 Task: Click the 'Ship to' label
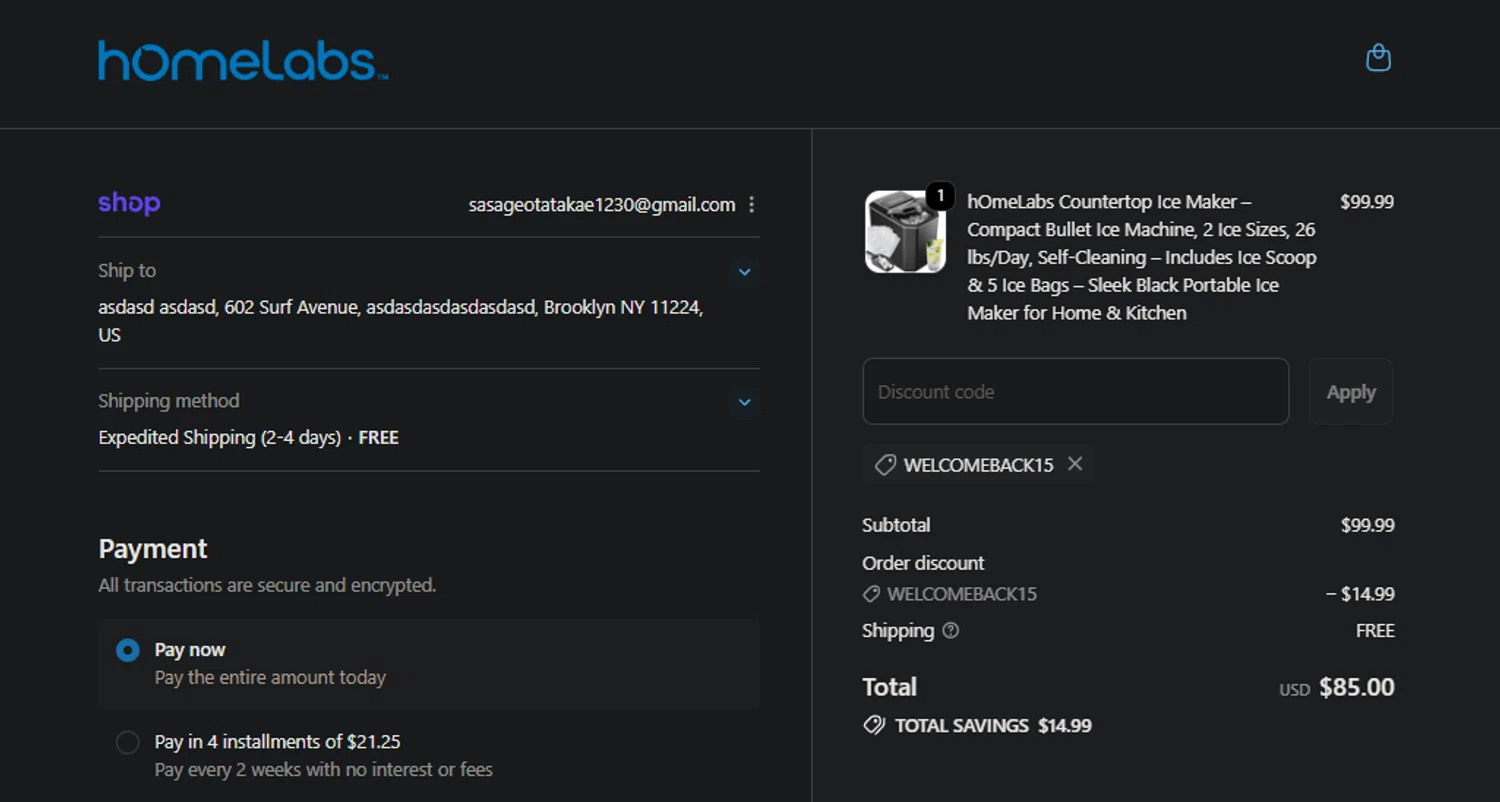pyautogui.click(x=127, y=271)
